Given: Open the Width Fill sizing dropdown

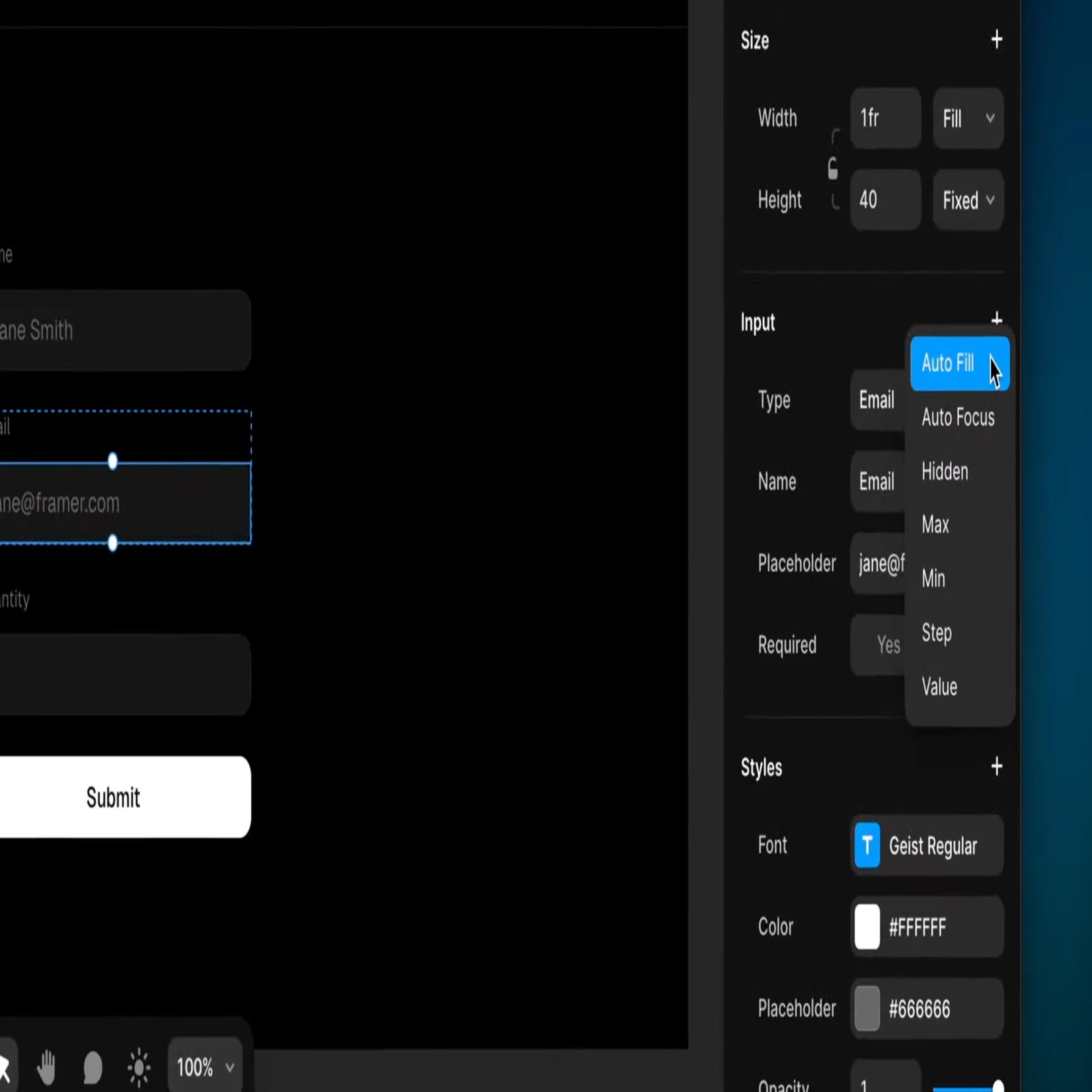Looking at the screenshot, I should click(968, 118).
